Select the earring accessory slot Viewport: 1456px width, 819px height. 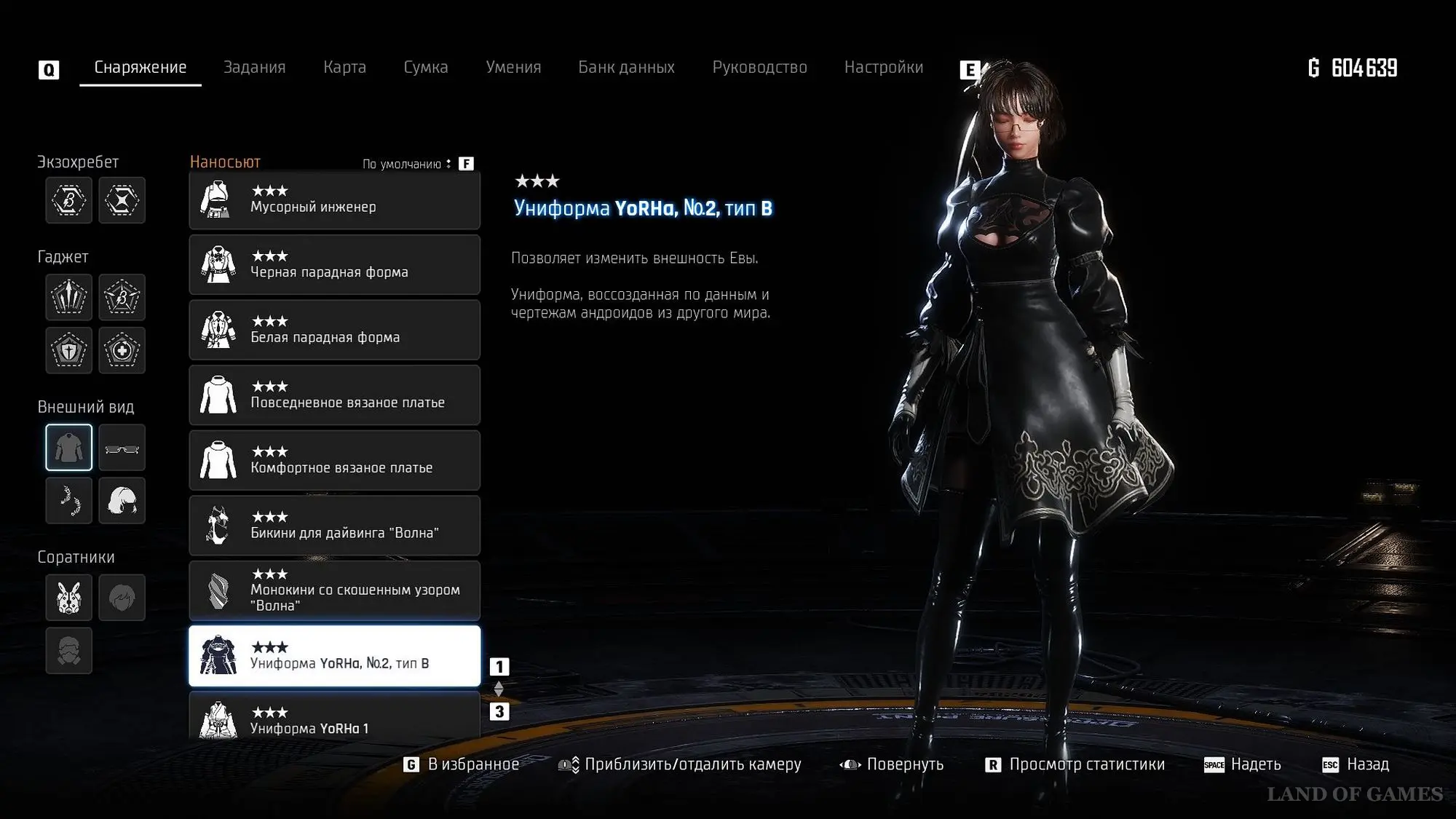[69, 500]
